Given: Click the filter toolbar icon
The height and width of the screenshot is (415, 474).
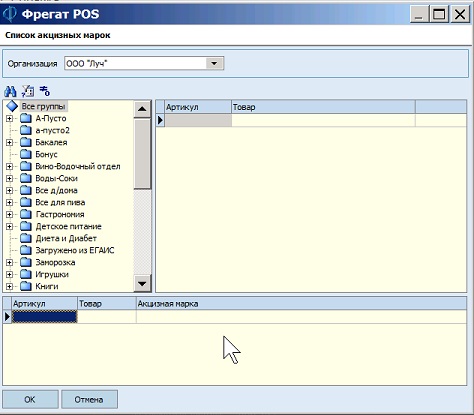Looking at the screenshot, I should point(28,91).
